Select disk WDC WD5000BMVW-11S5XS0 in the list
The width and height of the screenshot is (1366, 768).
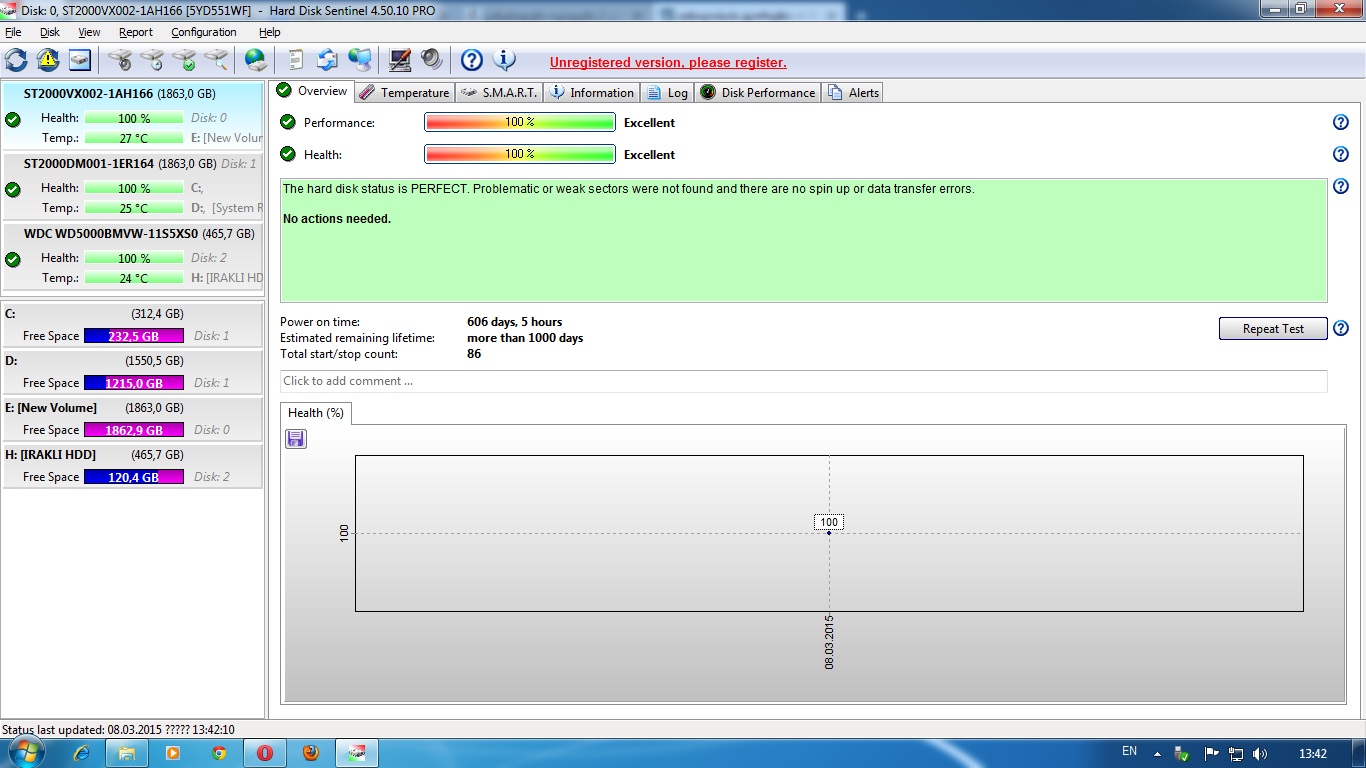132,256
